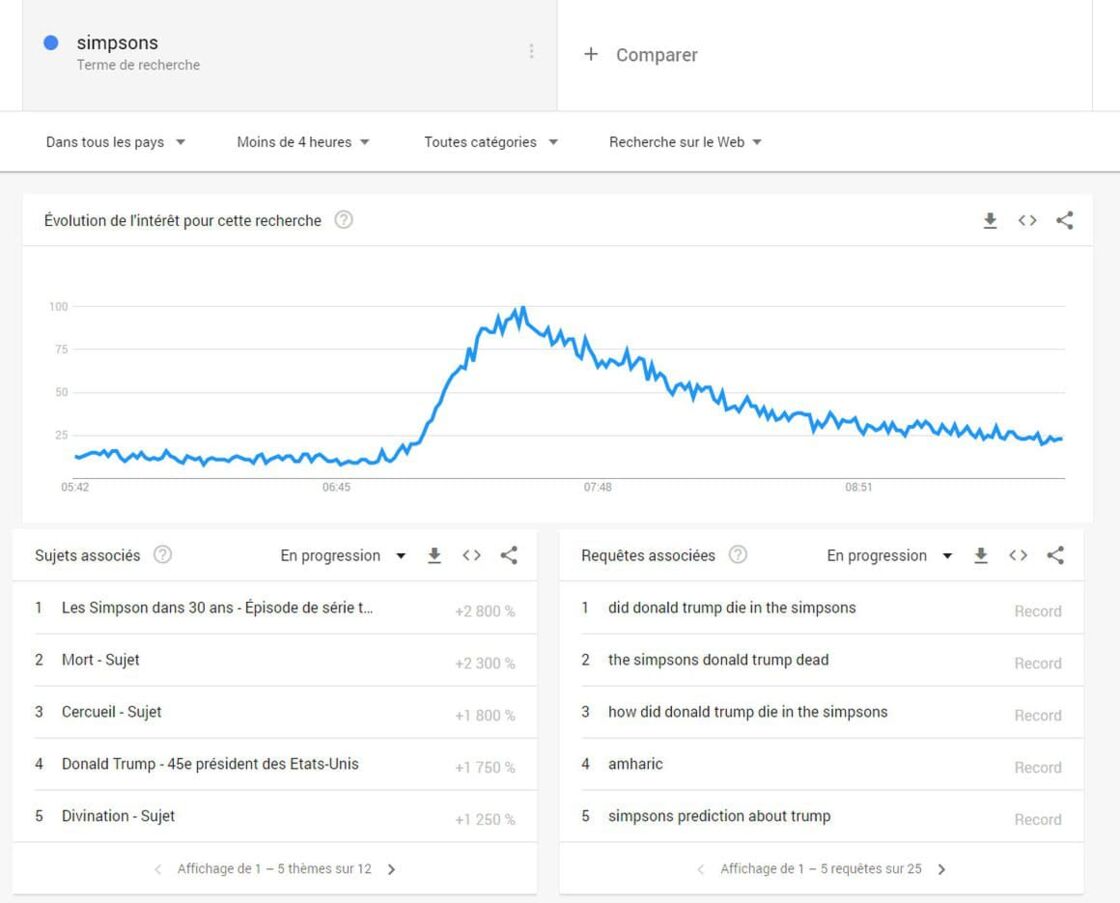The height and width of the screenshot is (903, 1120).
Task: Expand the Dans tous les pays dropdown
Action: [116, 142]
